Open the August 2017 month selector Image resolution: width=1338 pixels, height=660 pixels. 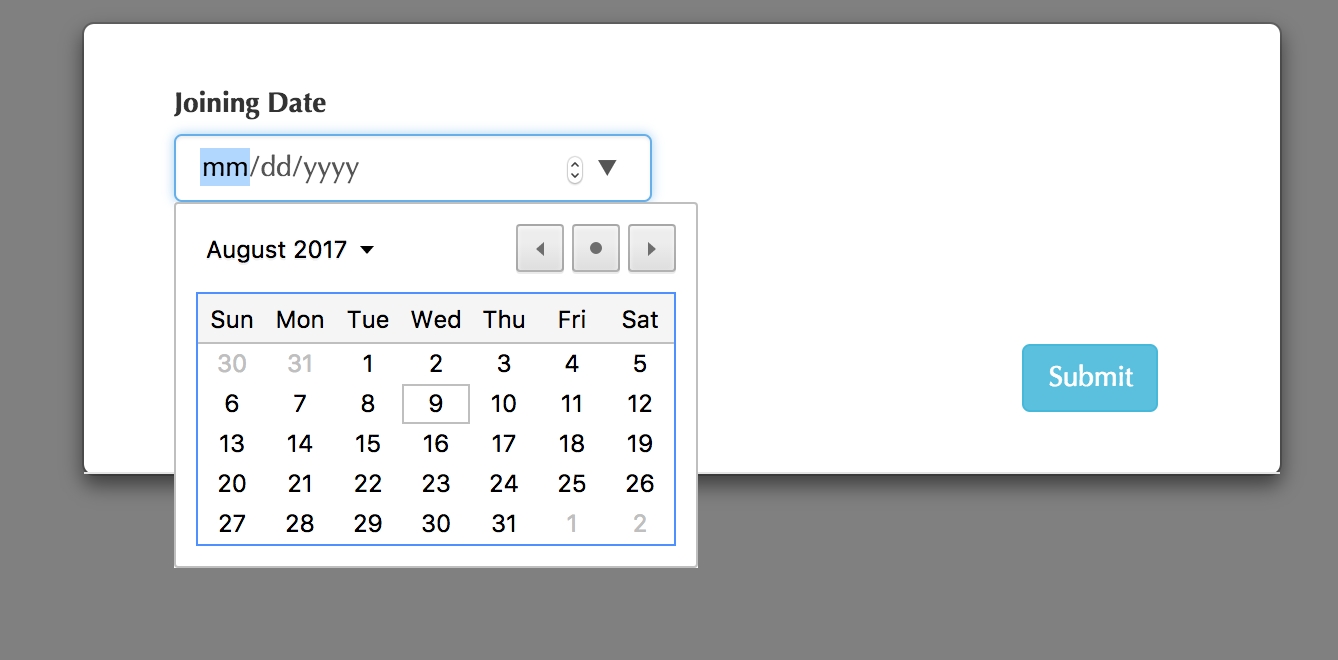coord(290,250)
